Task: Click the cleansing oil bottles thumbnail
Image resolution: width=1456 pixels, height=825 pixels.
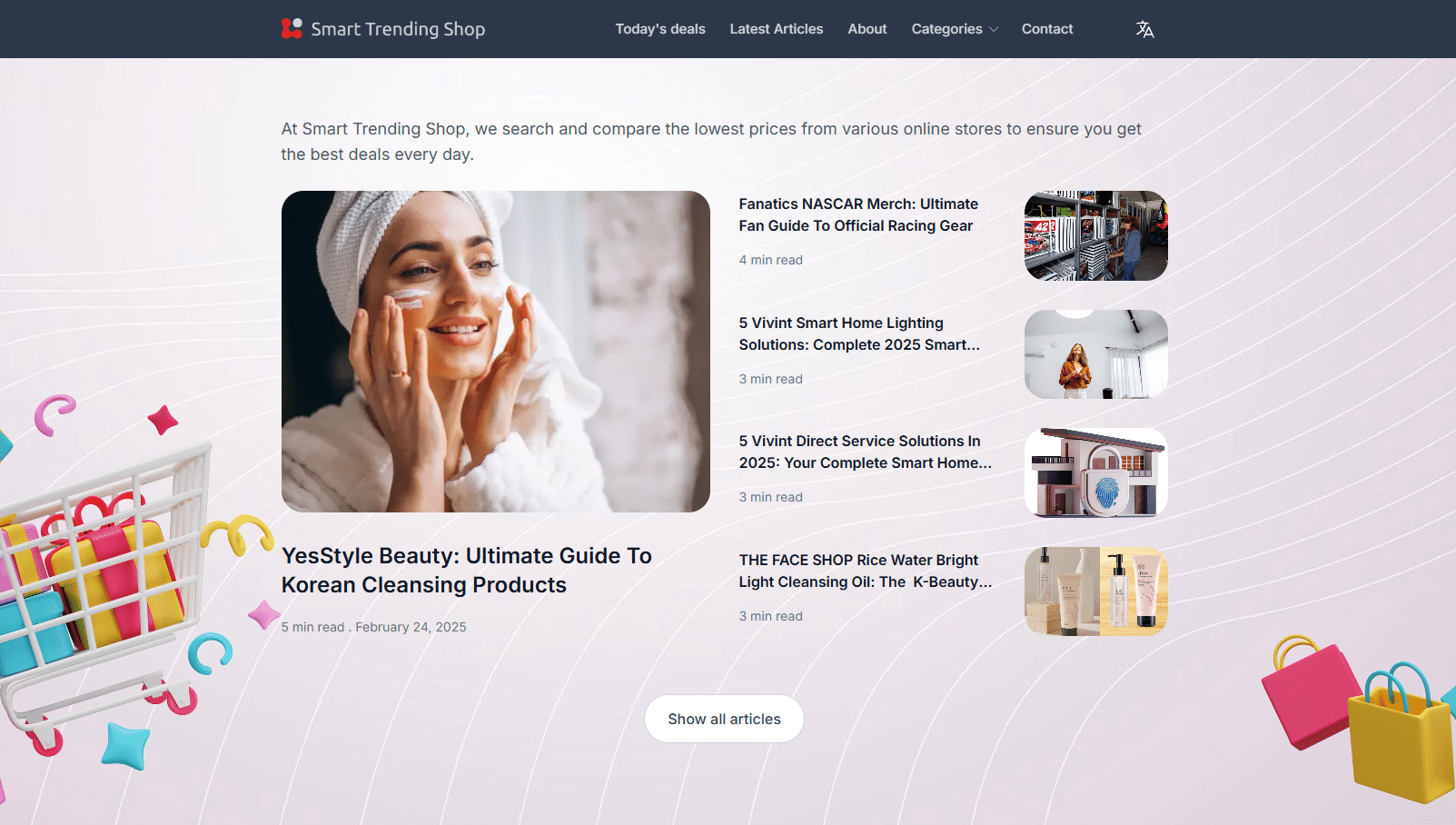Action: (1095, 591)
